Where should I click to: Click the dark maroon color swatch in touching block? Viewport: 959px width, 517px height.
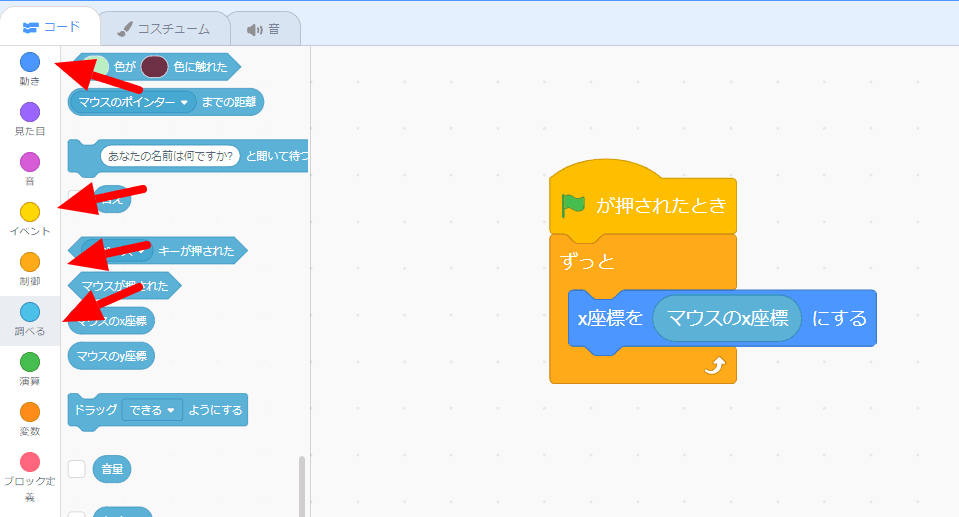click(x=154, y=67)
